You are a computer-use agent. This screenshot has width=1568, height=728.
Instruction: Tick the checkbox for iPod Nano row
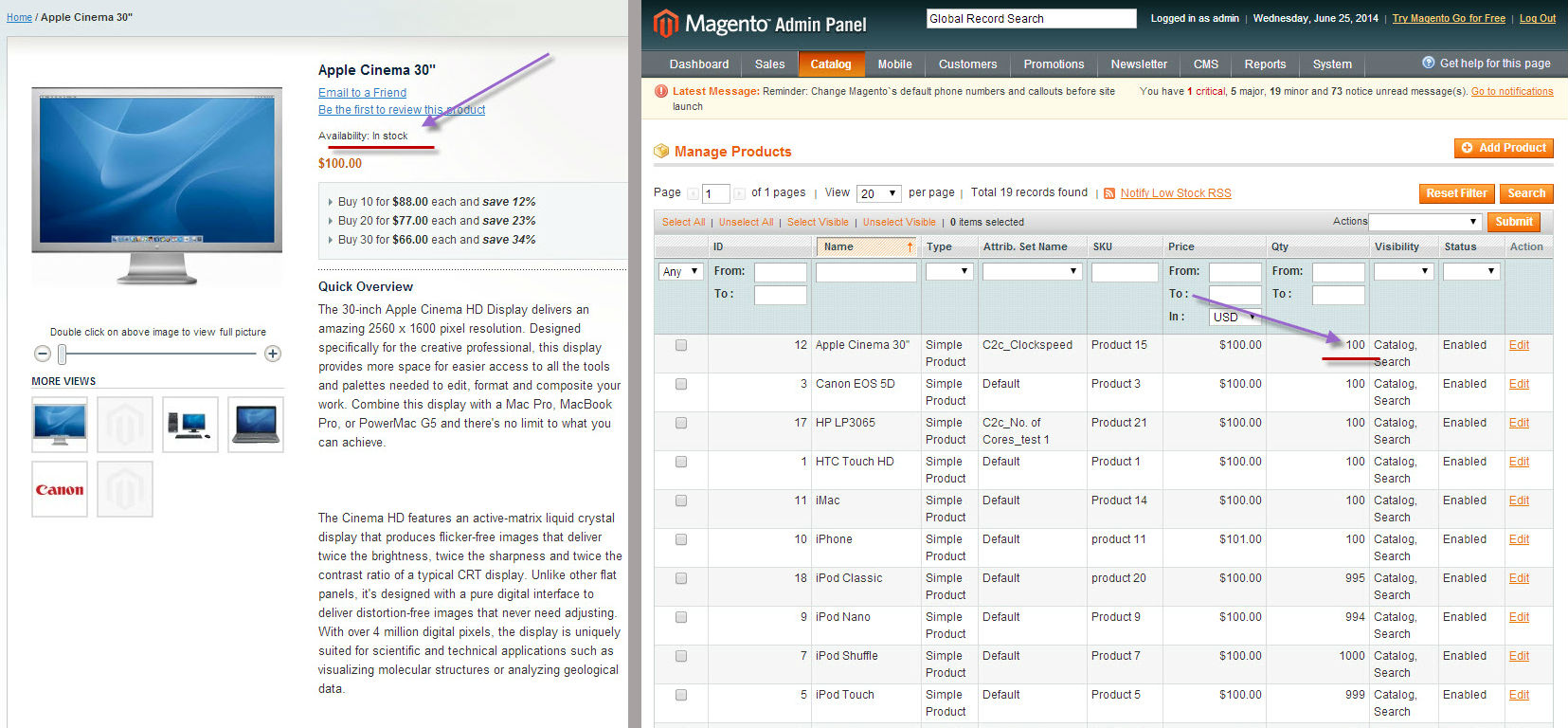[681, 617]
